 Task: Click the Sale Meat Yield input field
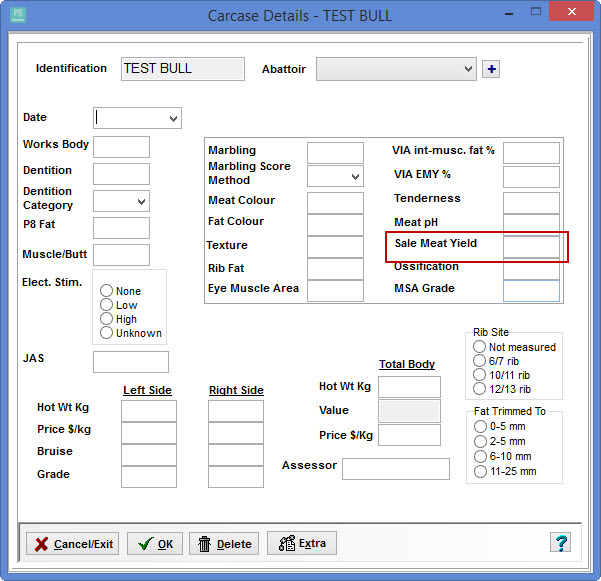(531, 246)
